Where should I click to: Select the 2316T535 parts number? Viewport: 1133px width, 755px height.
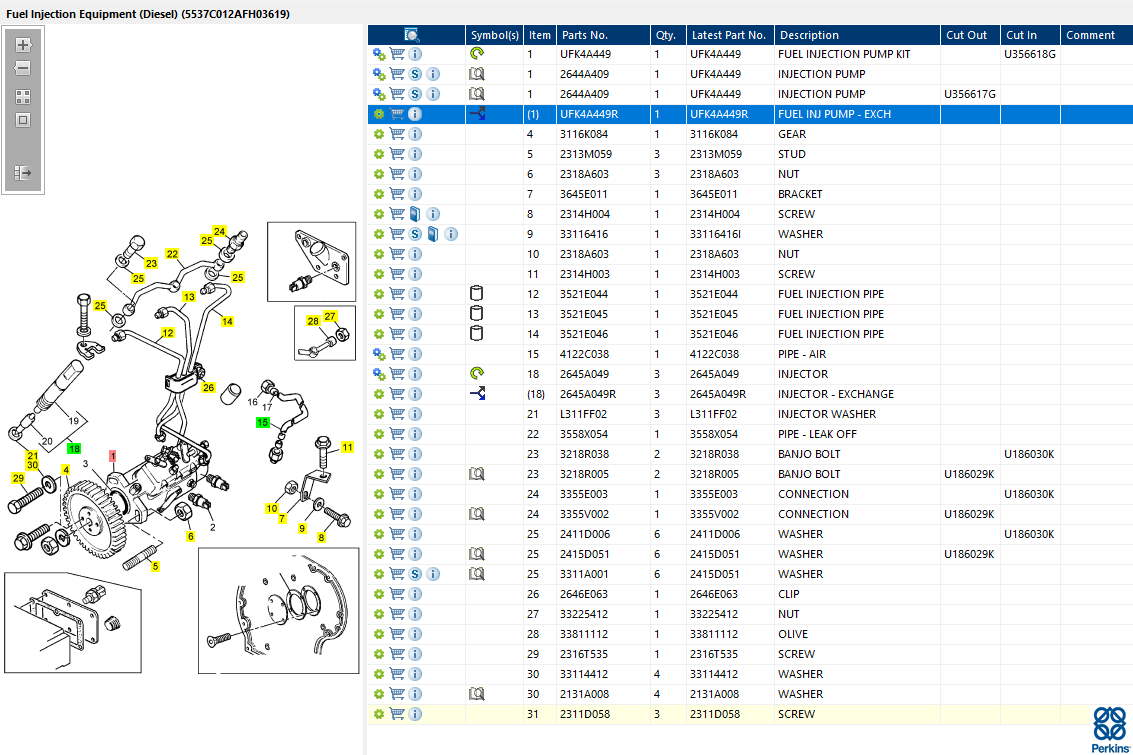pyautogui.click(x=584, y=654)
